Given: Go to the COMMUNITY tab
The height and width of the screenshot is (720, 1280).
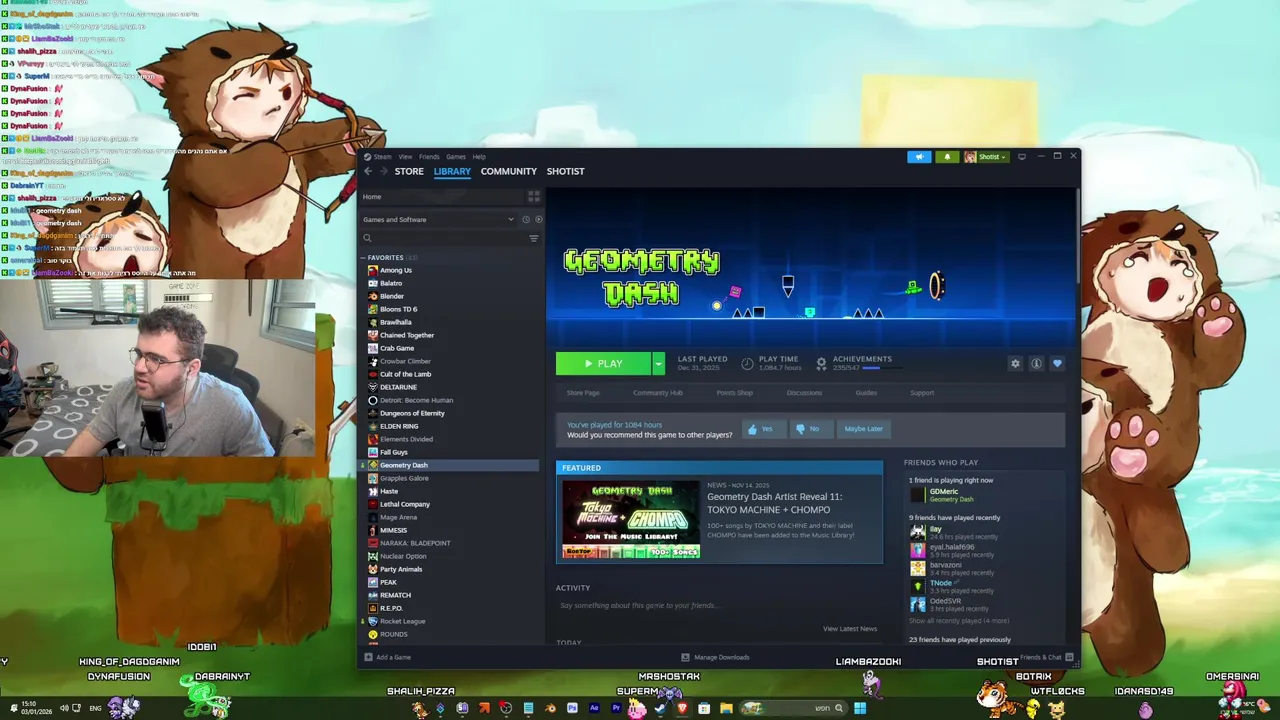Looking at the screenshot, I should 509,171.
